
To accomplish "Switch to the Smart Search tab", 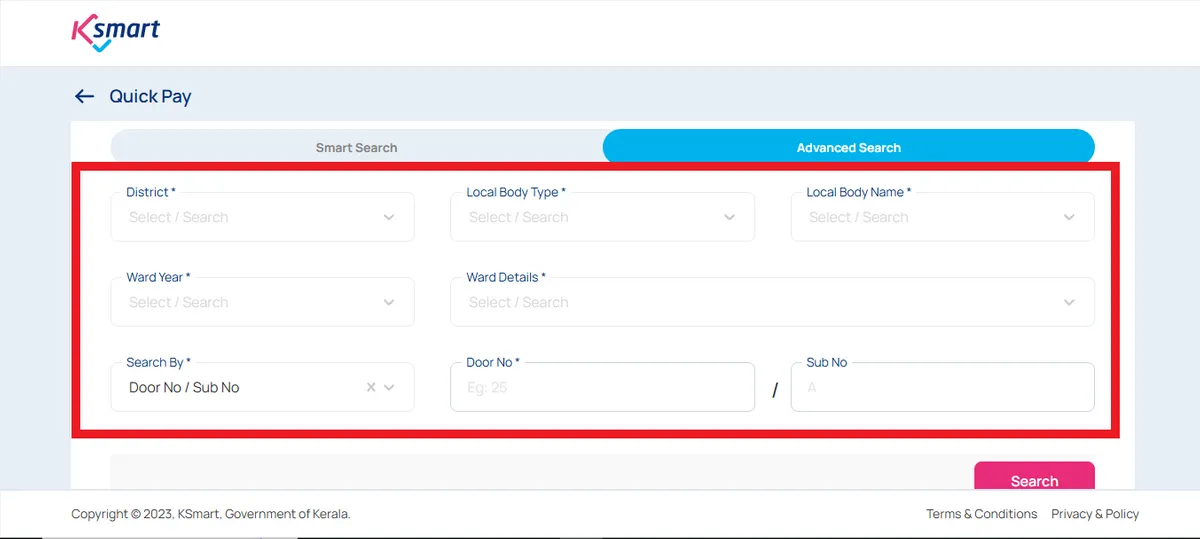I will tap(356, 147).
